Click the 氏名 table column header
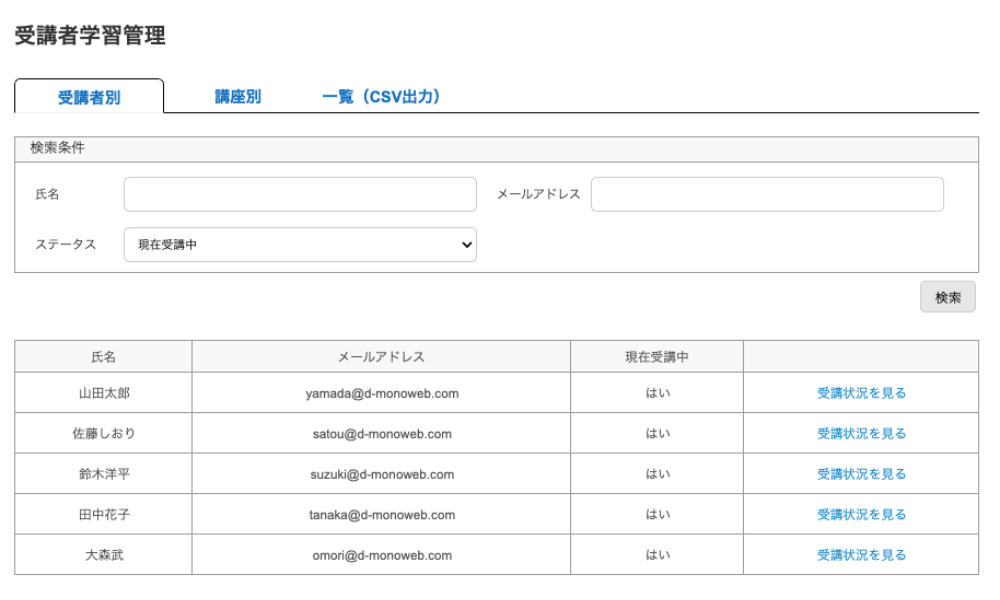This screenshot has height=600, width=1000. [103, 357]
